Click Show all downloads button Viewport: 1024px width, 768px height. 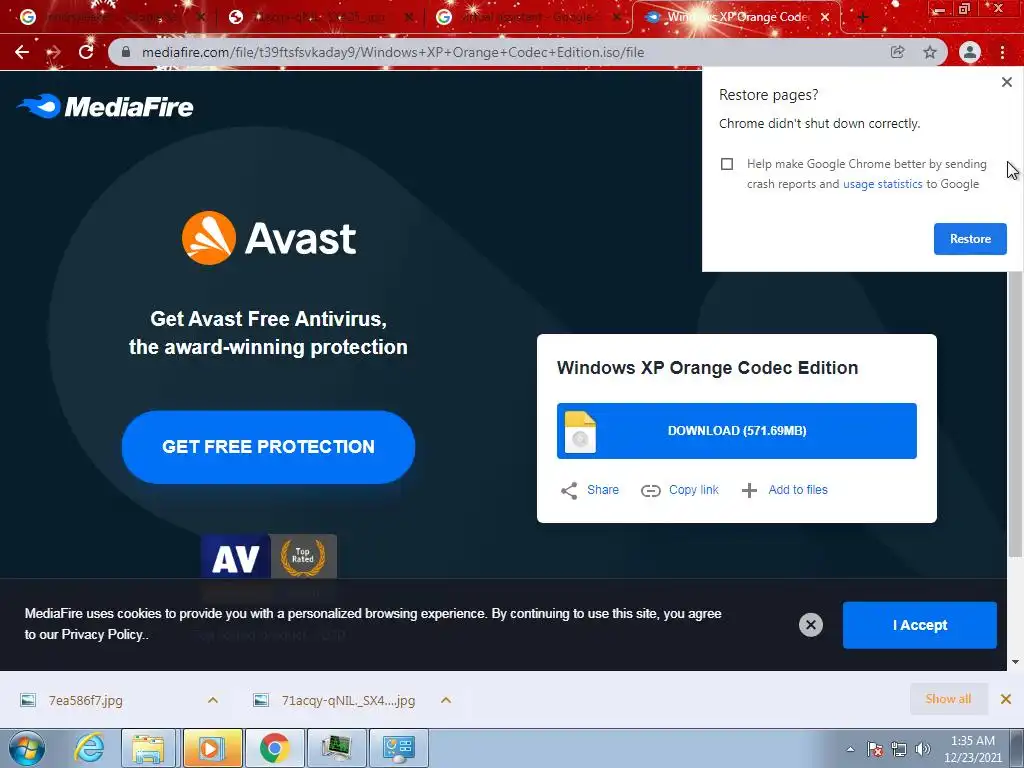point(948,699)
